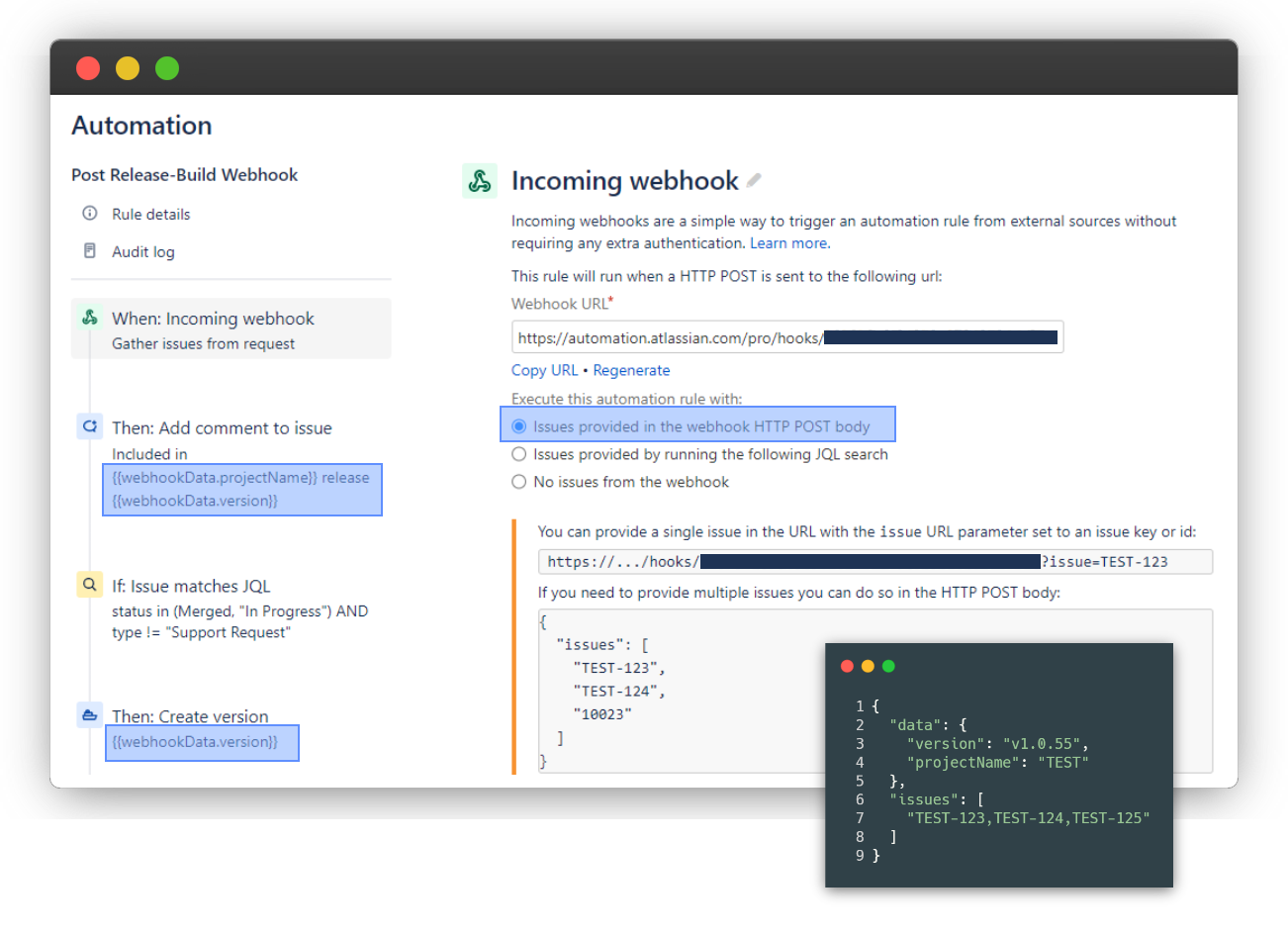Click the {{webhookData.projectName}} release comment text
The width and height of the screenshot is (1288, 935).
(x=240, y=478)
